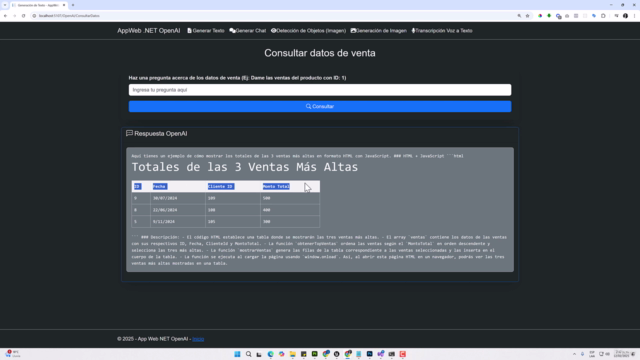640x360 pixels.
Task: Open Task View on taskbar
Action: (259, 354)
